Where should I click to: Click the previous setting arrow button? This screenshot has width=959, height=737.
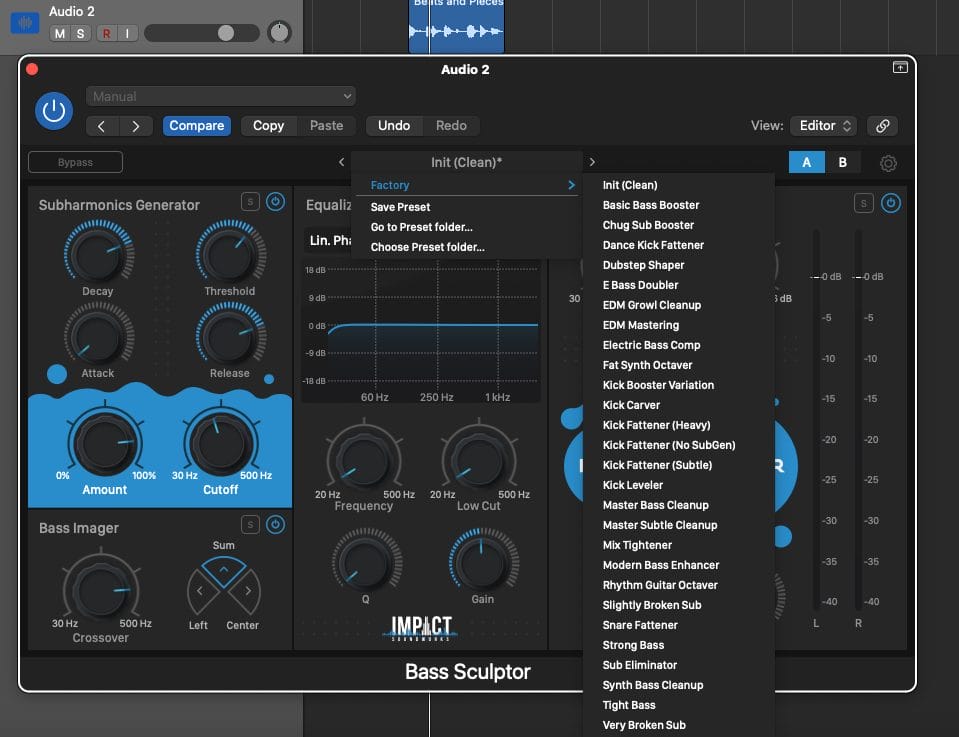click(x=101, y=126)
